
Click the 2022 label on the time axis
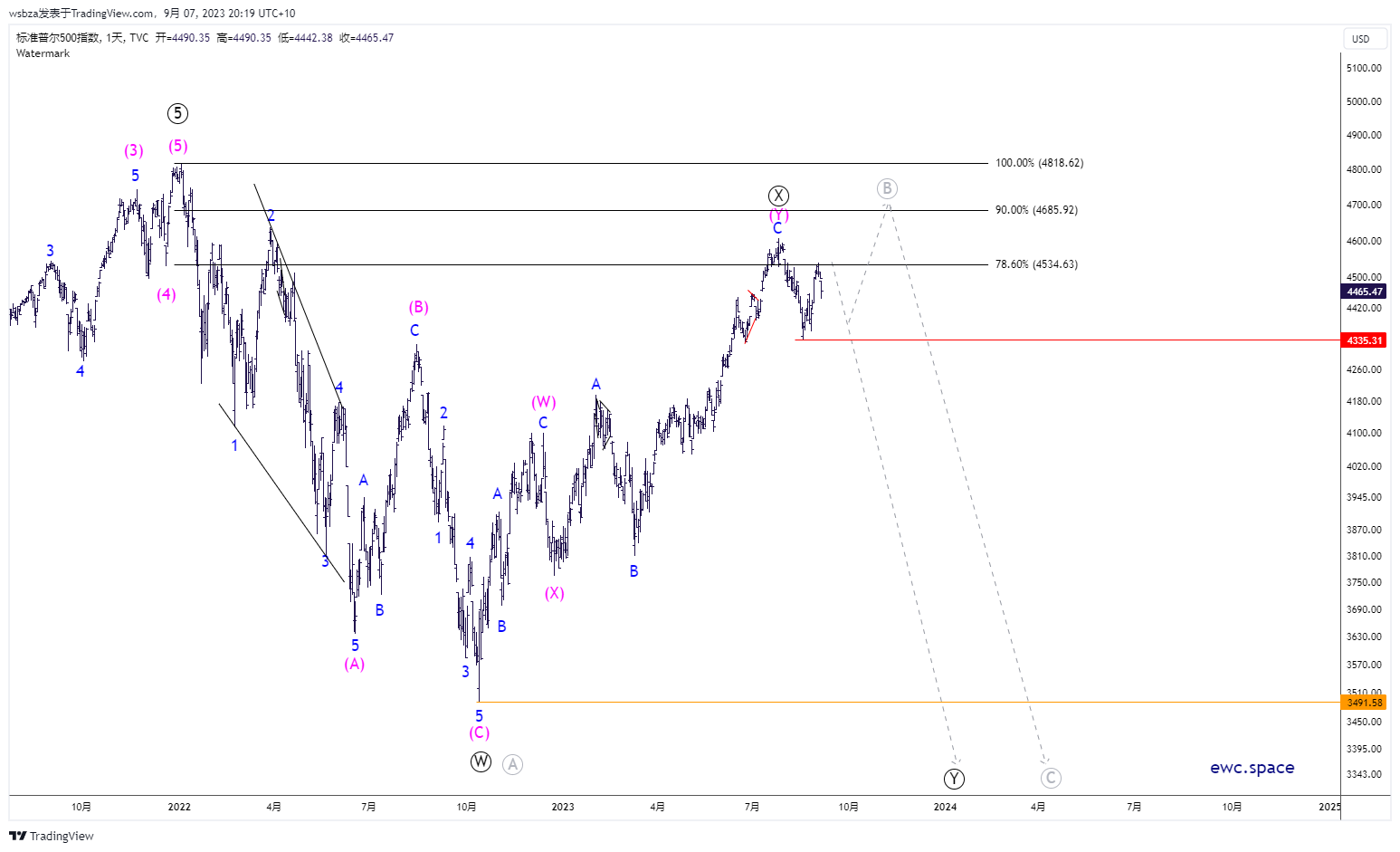(179, 807)
